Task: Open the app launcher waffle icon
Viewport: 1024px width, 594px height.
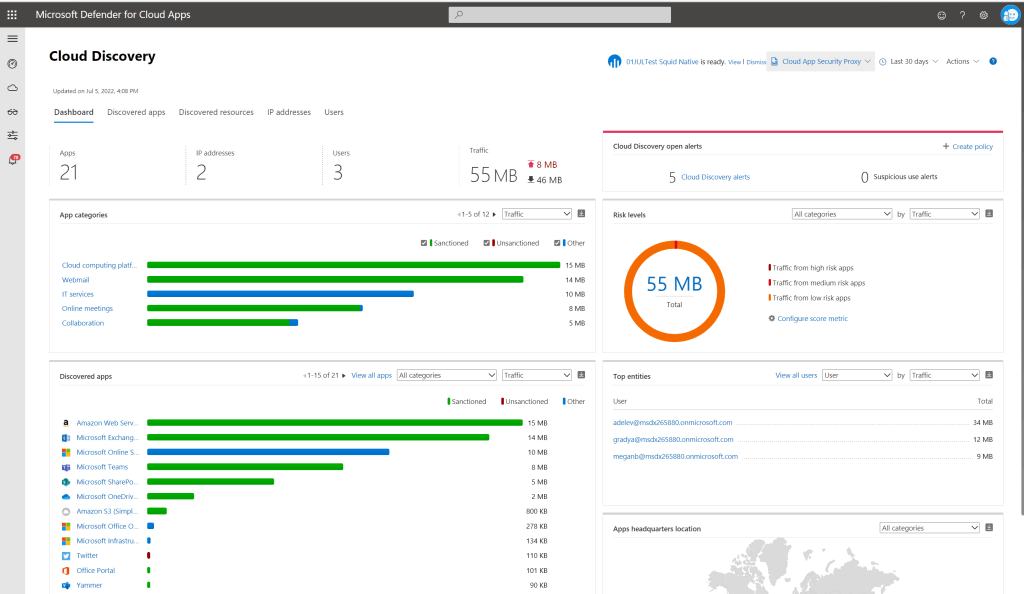Action: [12, 15]
